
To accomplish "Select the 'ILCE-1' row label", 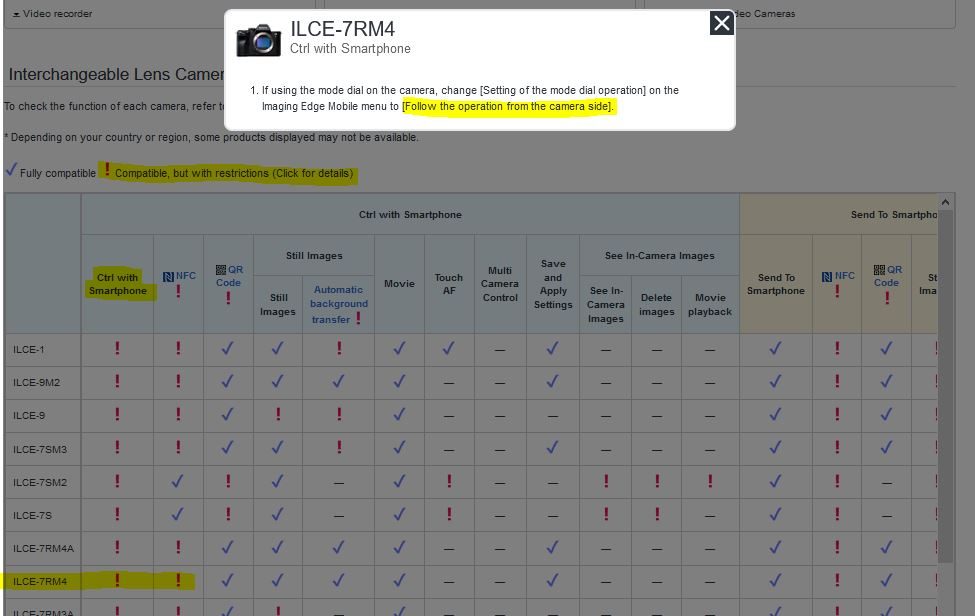I will [x=29, y=350].
